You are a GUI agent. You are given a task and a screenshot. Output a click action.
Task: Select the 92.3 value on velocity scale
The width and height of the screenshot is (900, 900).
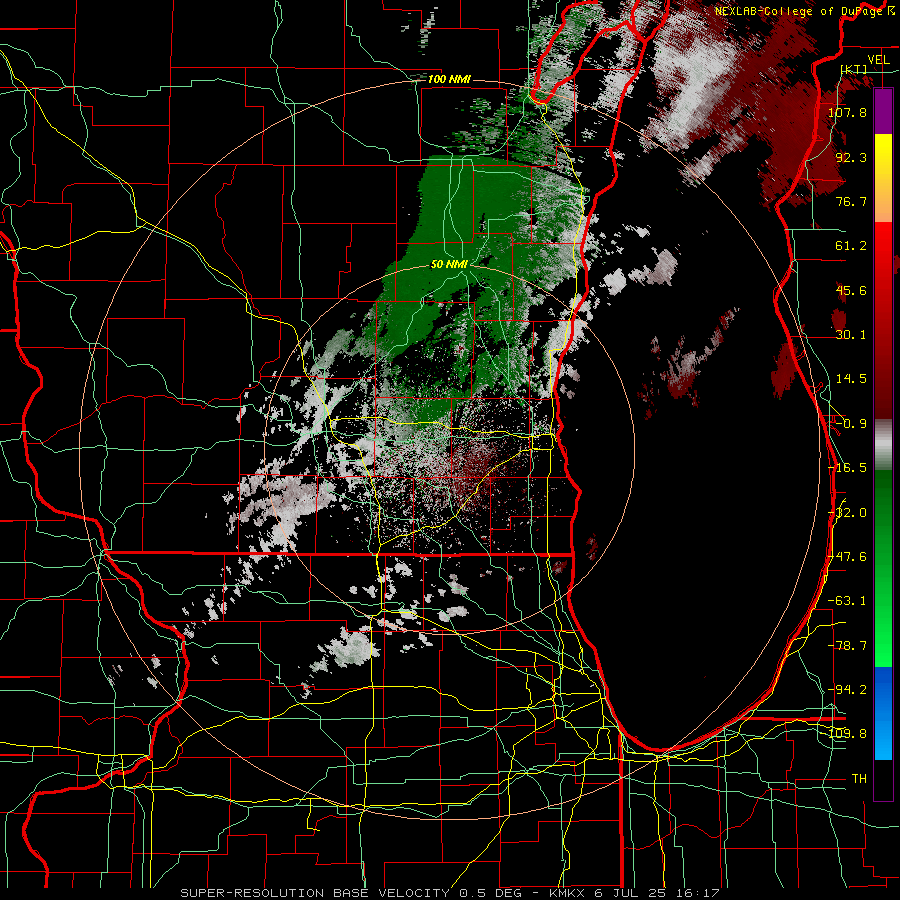pyautogui.click(x=851, y=157)
